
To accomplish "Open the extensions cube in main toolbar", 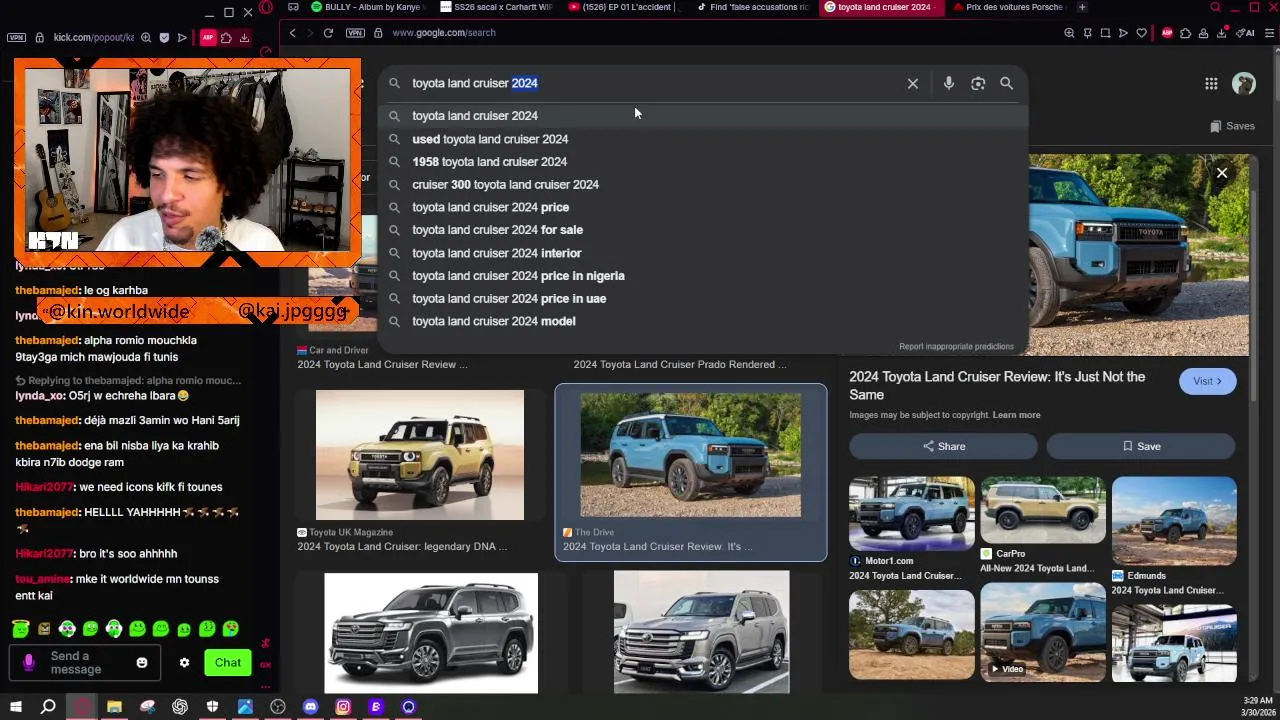I will (1185, 33).
